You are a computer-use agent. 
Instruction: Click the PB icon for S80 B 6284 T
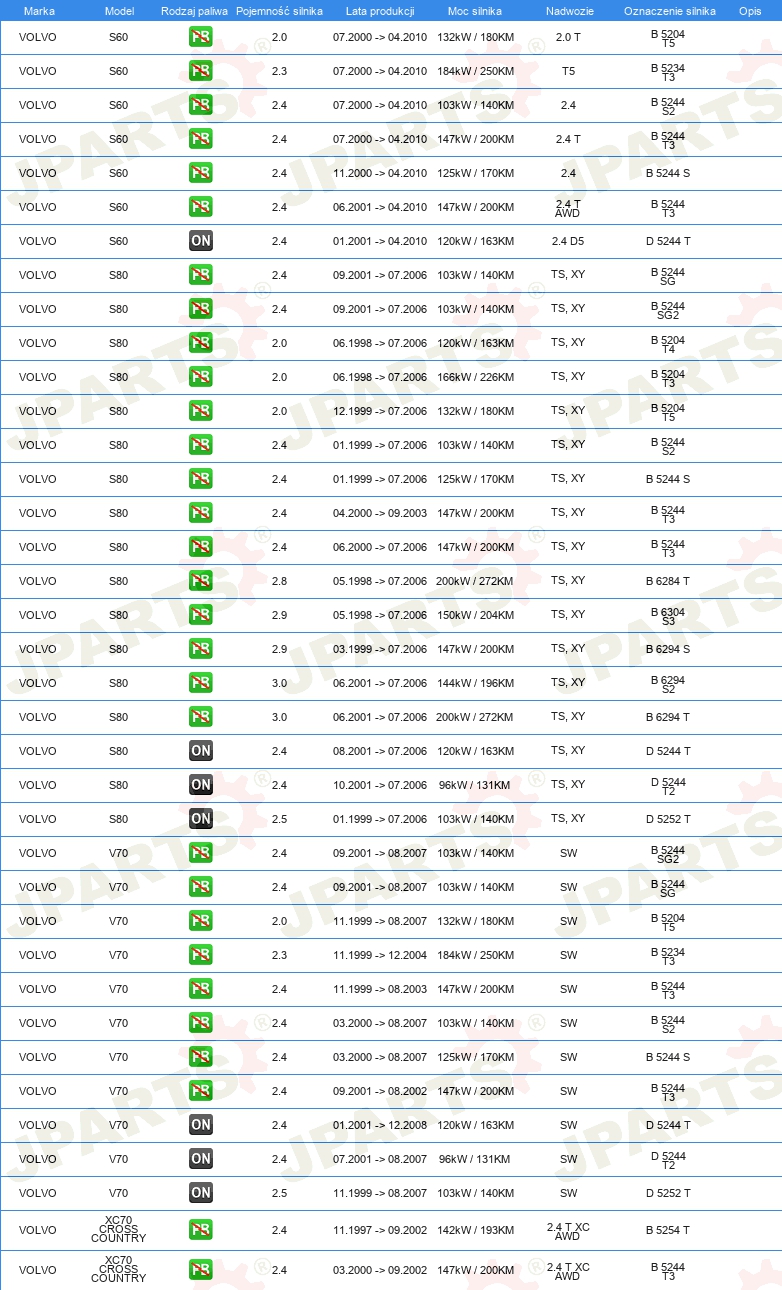[200, 582]
